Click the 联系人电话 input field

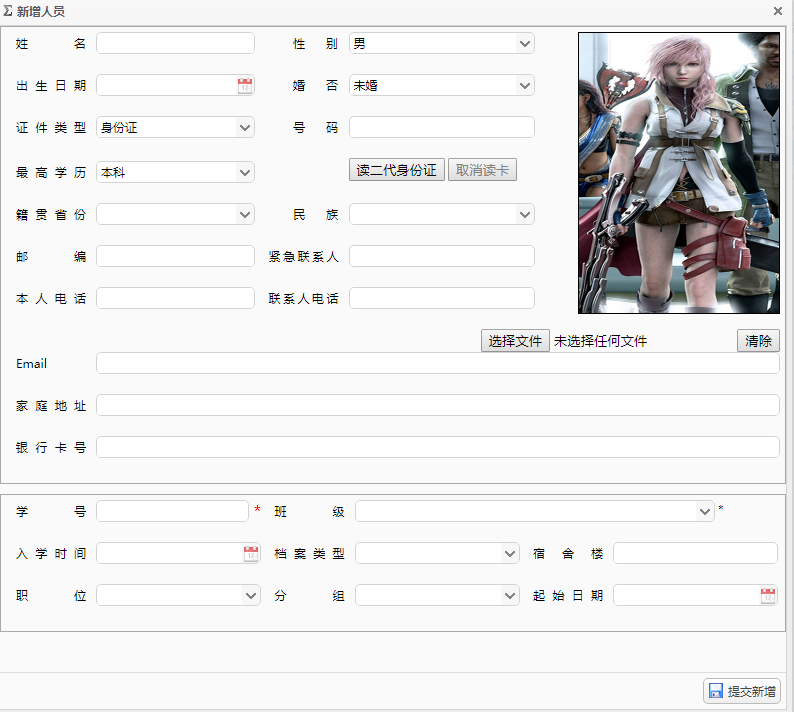click(x=442, y=299)
